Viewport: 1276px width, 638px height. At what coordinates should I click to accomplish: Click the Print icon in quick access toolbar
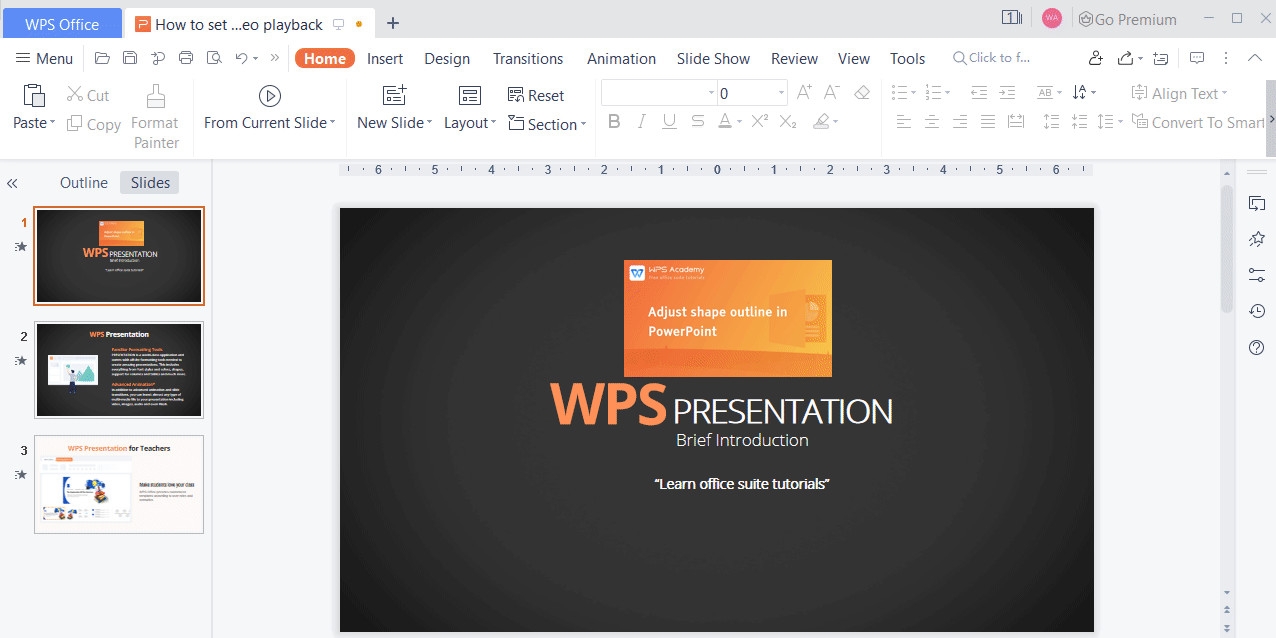185,58
